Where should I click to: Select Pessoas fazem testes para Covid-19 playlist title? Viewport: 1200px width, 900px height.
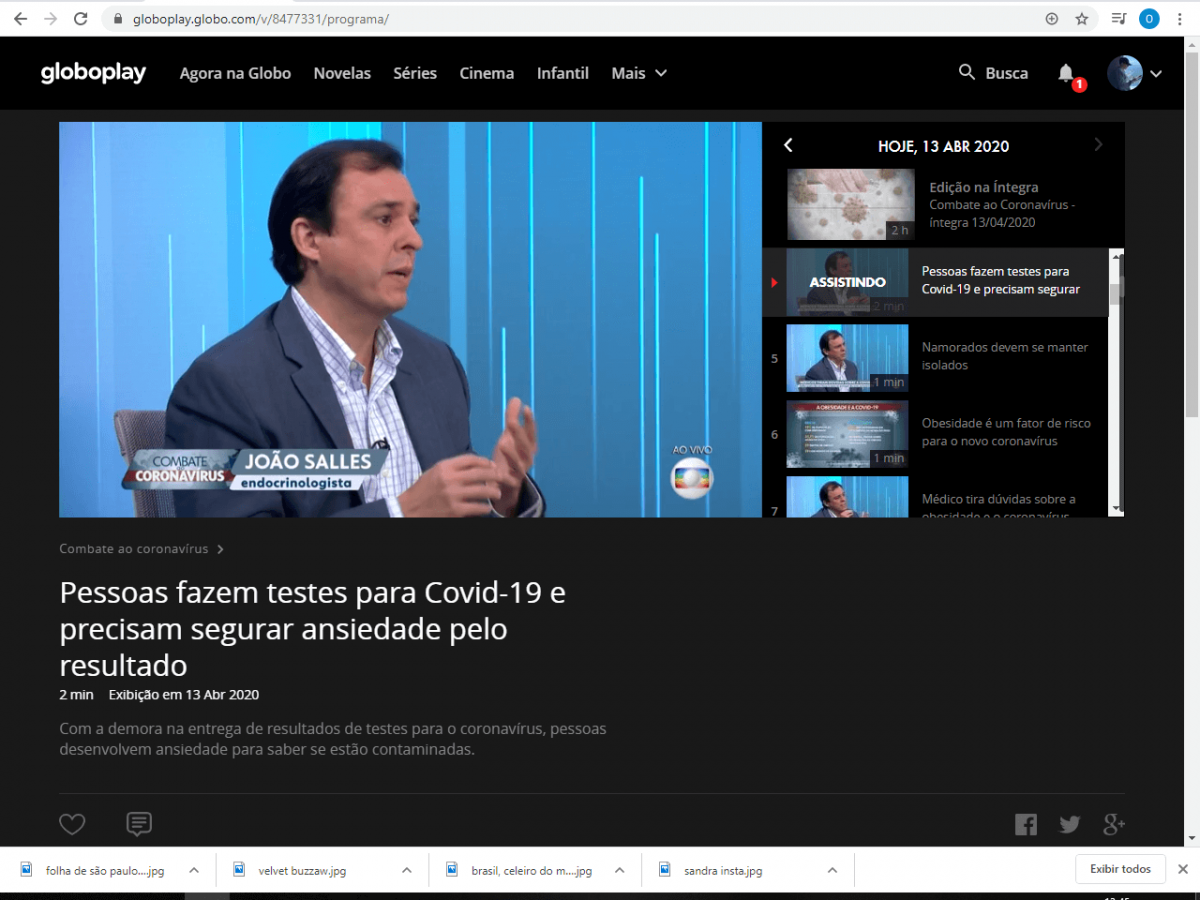click(x=1001, y=280)
